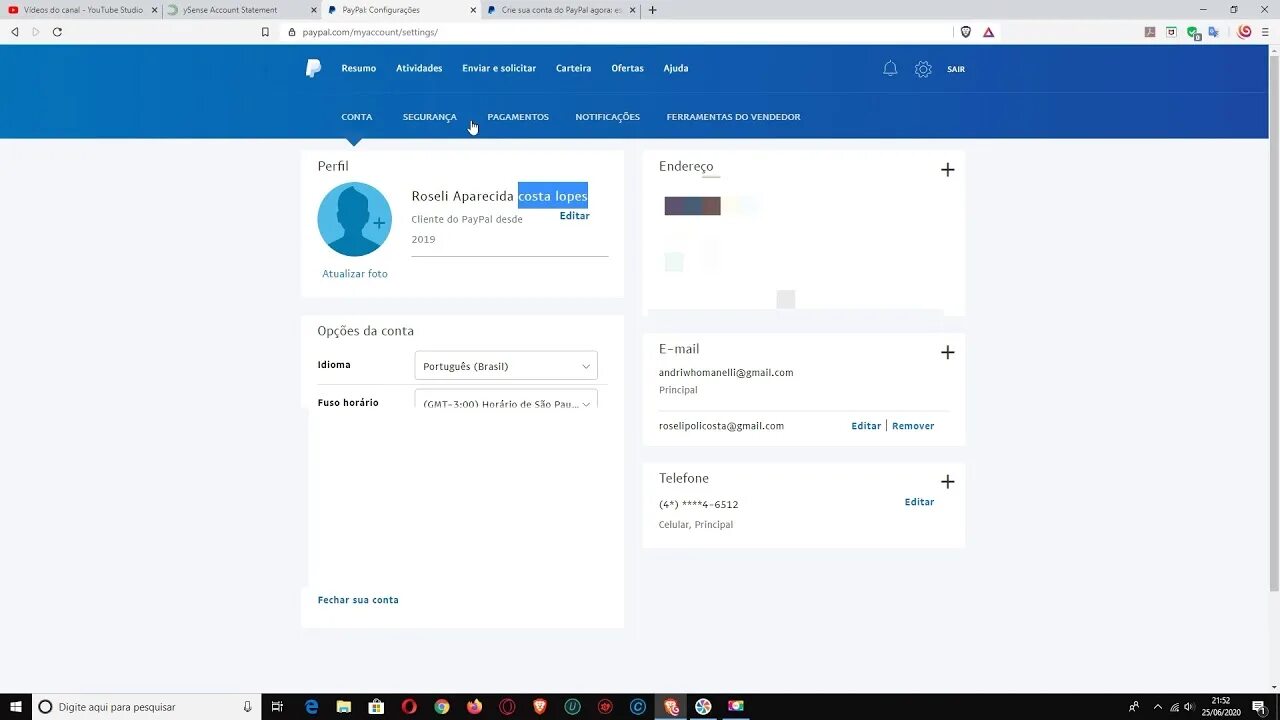Screen dimensions: 1280x720
Task: Add a new phone with plus icon
Action: 948,482
